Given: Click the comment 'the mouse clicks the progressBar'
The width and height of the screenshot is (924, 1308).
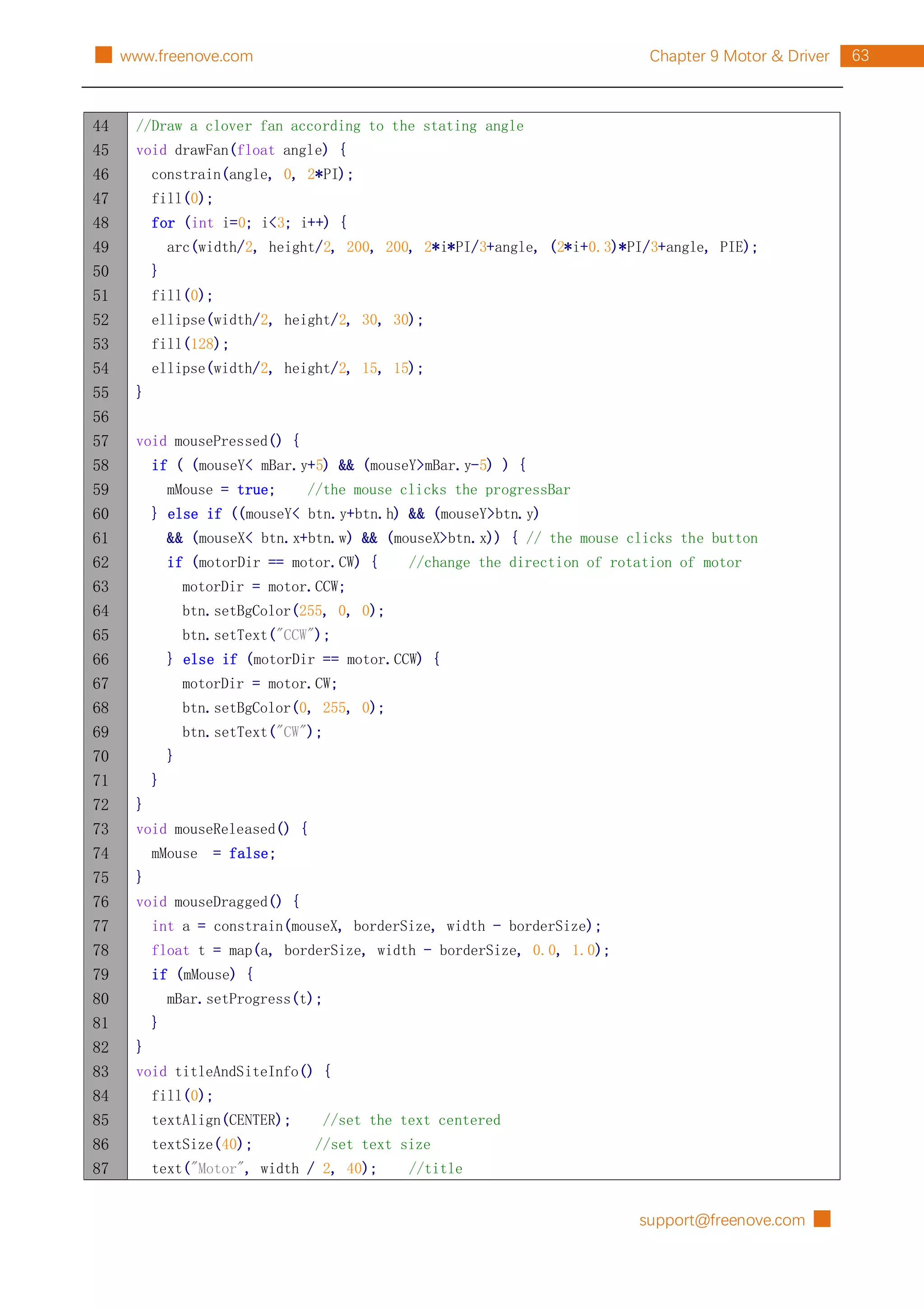Looking at the screenshot, I should (439, 489).
